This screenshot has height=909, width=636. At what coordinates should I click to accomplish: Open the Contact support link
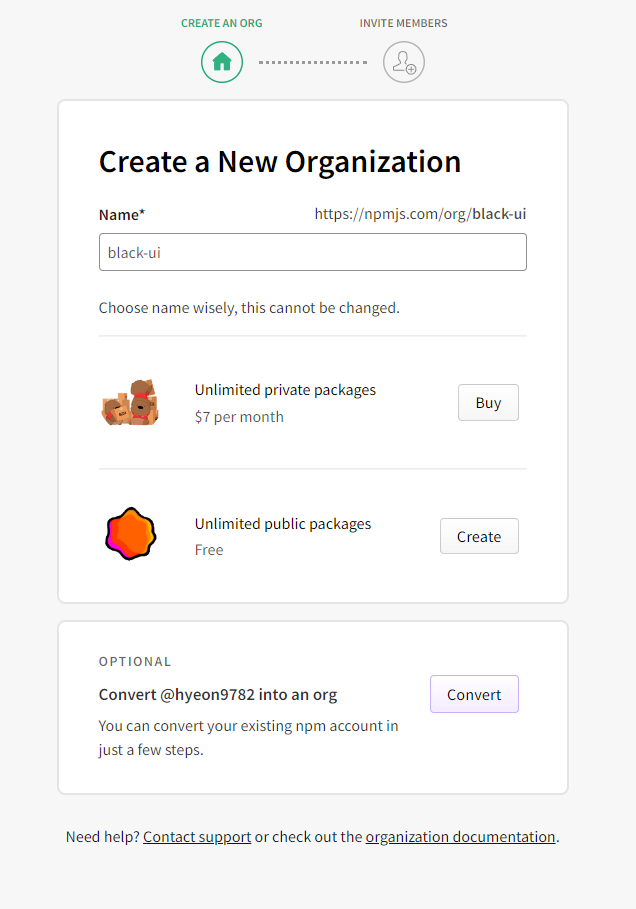pyautogui.click(x=197, y=837)
